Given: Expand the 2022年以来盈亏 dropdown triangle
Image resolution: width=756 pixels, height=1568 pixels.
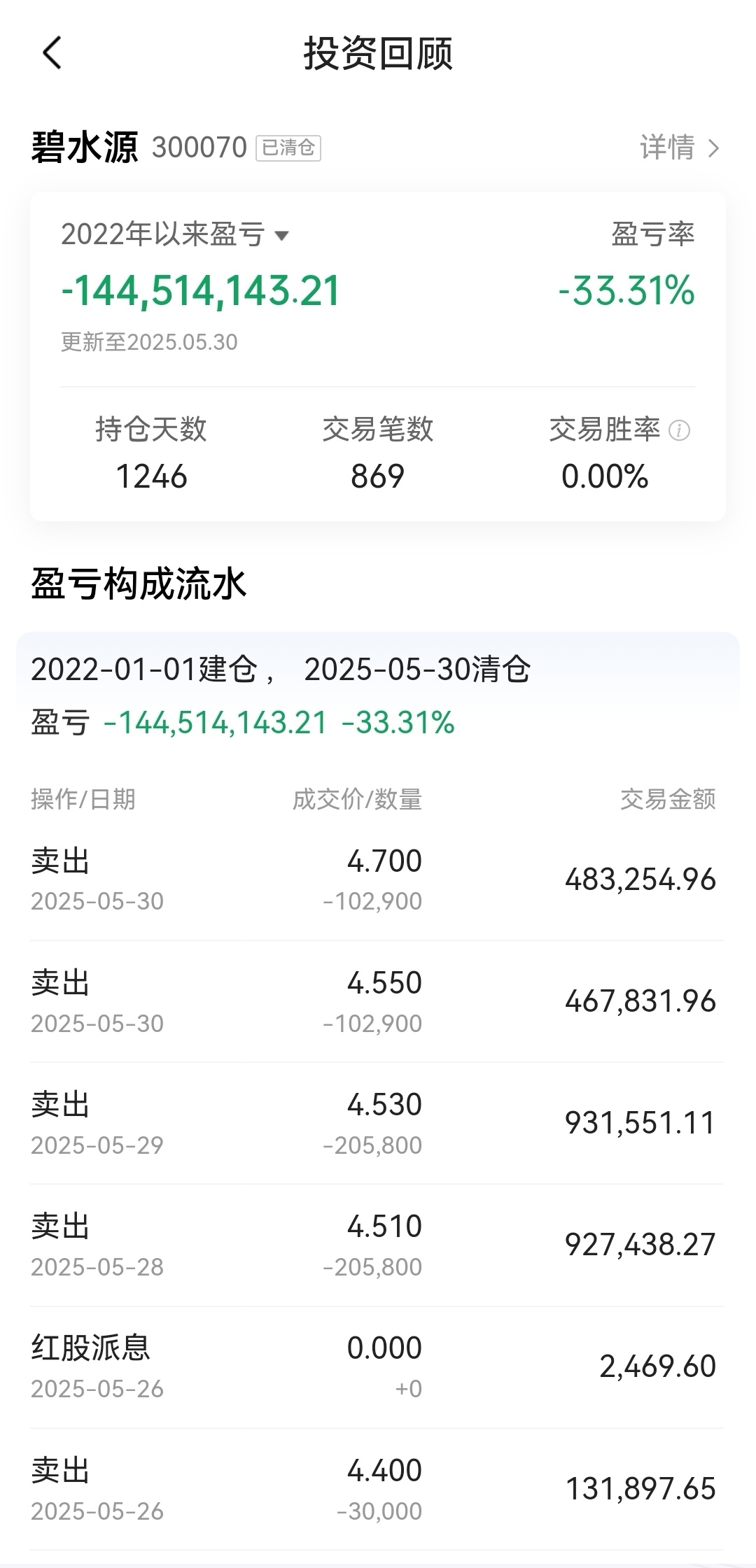Looking at the screenshot, I should tap(281, 236).
